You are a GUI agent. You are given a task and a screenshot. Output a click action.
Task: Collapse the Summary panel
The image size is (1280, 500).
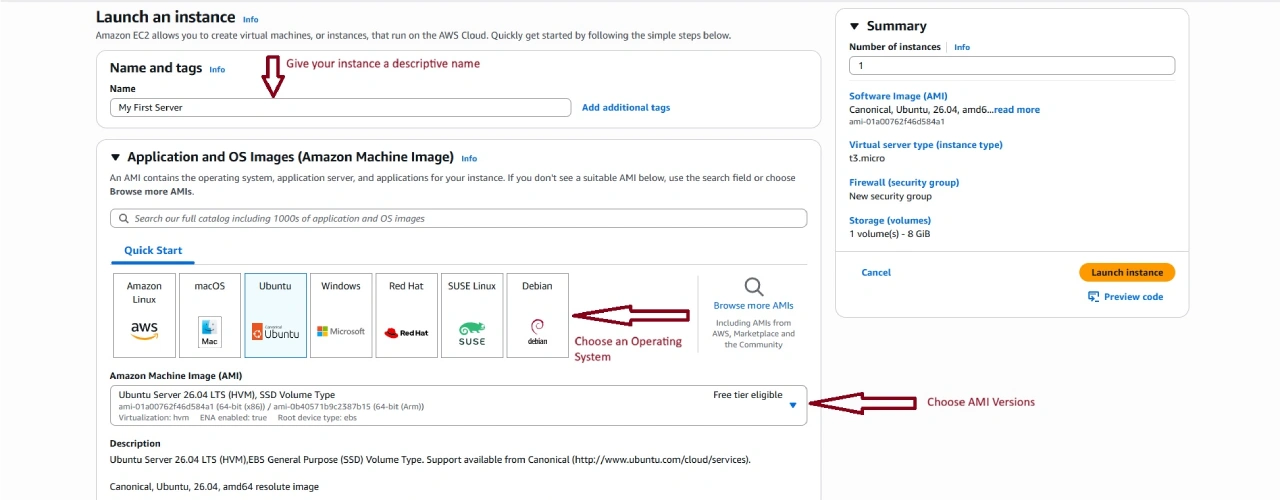click(x=855, y=26)
